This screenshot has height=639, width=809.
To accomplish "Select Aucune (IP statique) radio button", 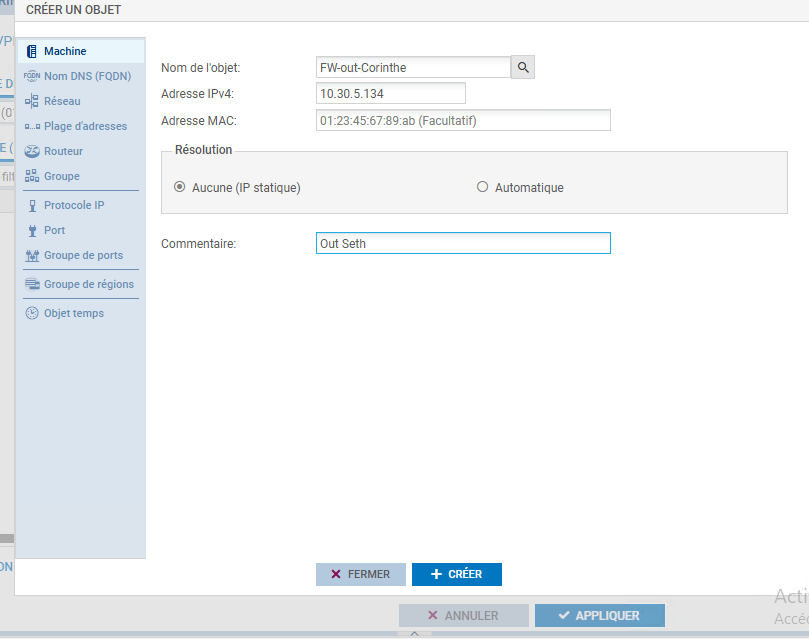I will [180, 187].
